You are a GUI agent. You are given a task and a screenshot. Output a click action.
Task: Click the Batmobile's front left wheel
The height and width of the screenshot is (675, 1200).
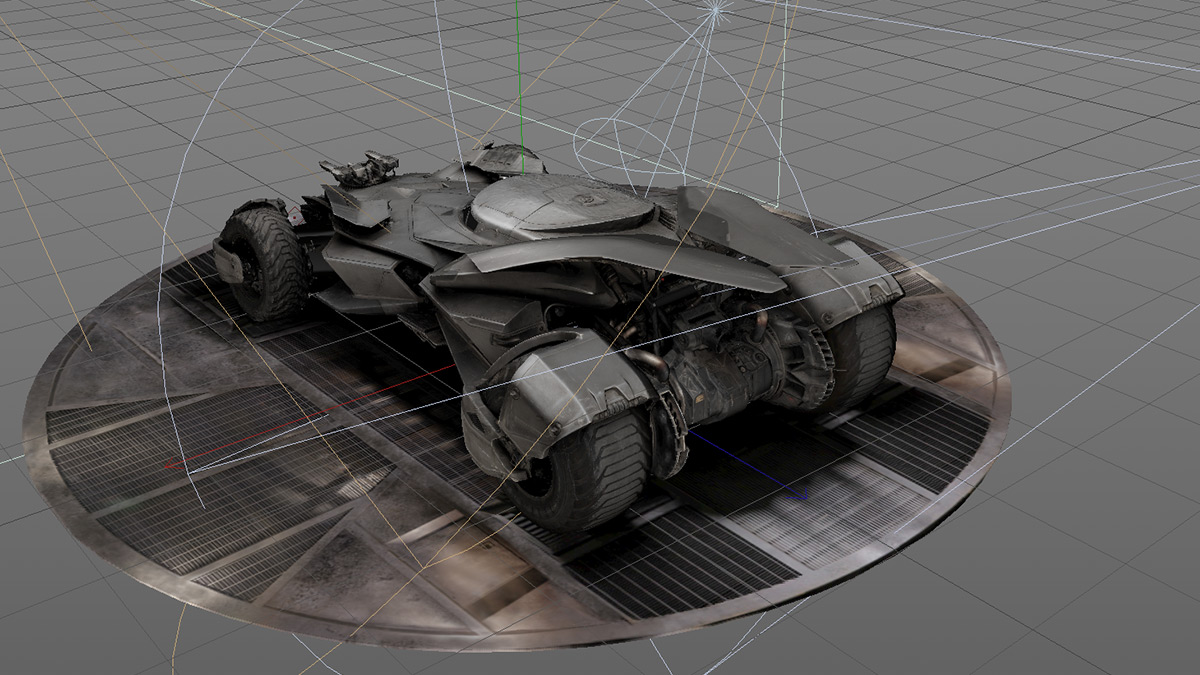(263, 262)
